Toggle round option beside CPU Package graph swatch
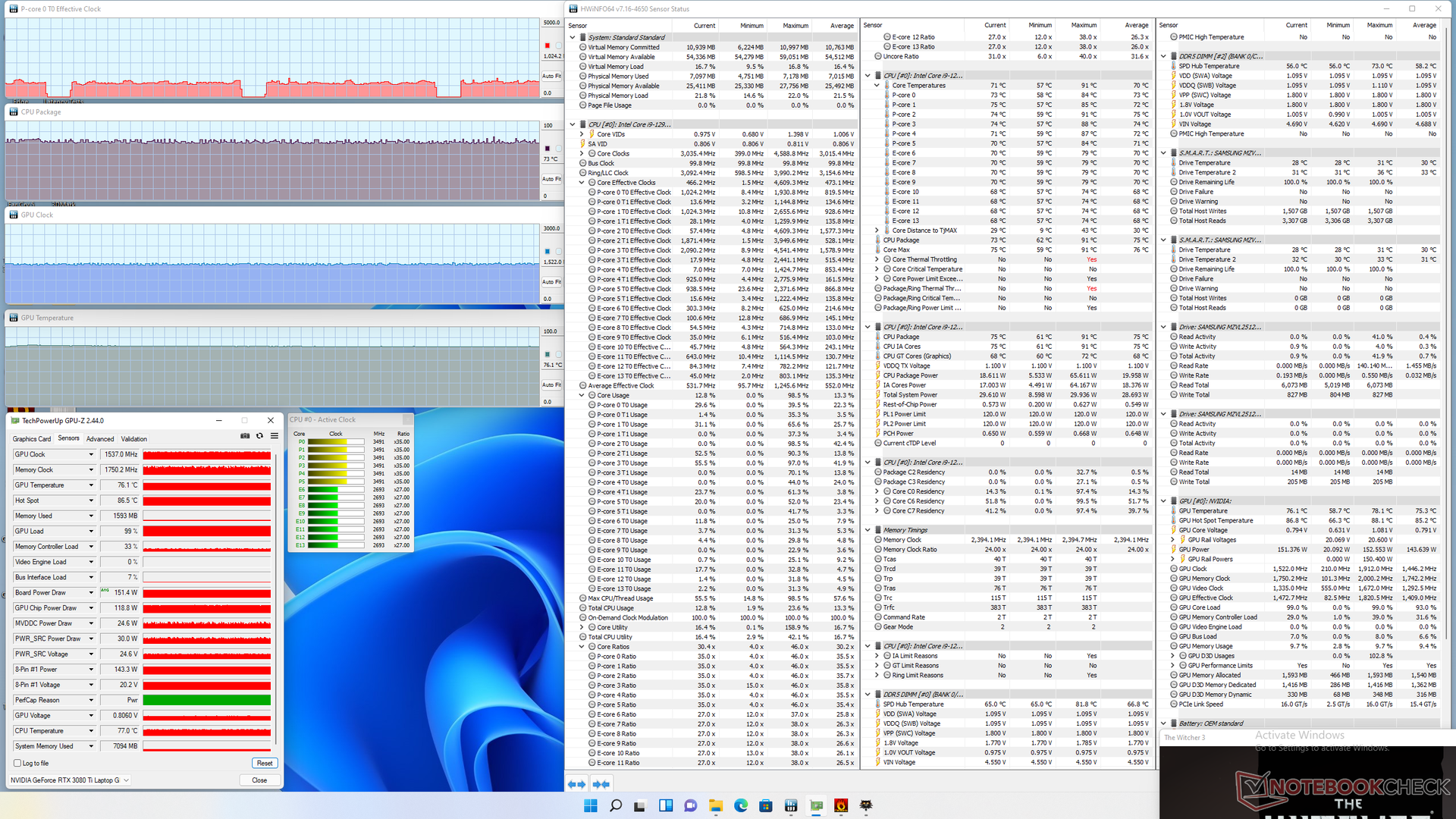This screenshot has width=1456, height=819. pyautogui.click(x=558, y=149)
